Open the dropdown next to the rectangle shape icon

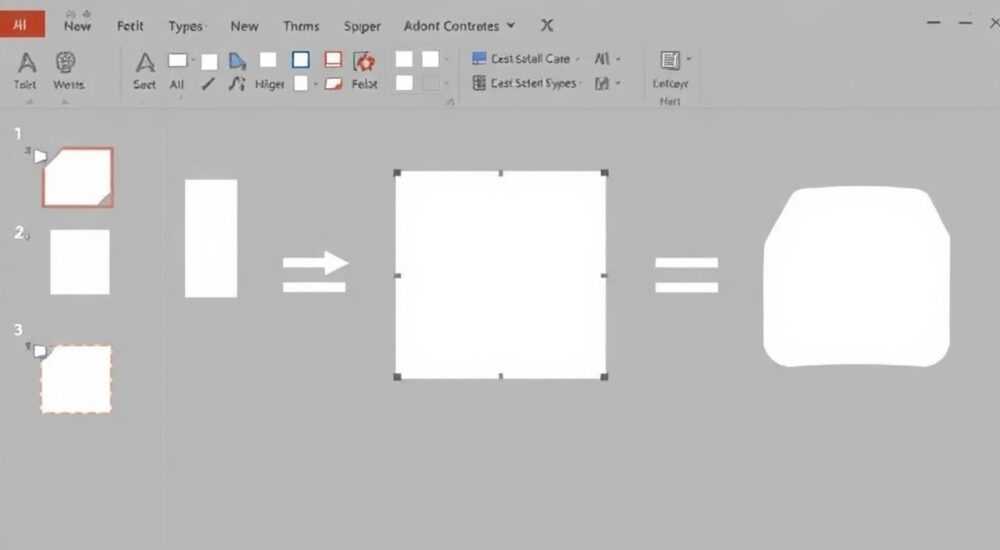pos(193,61)
